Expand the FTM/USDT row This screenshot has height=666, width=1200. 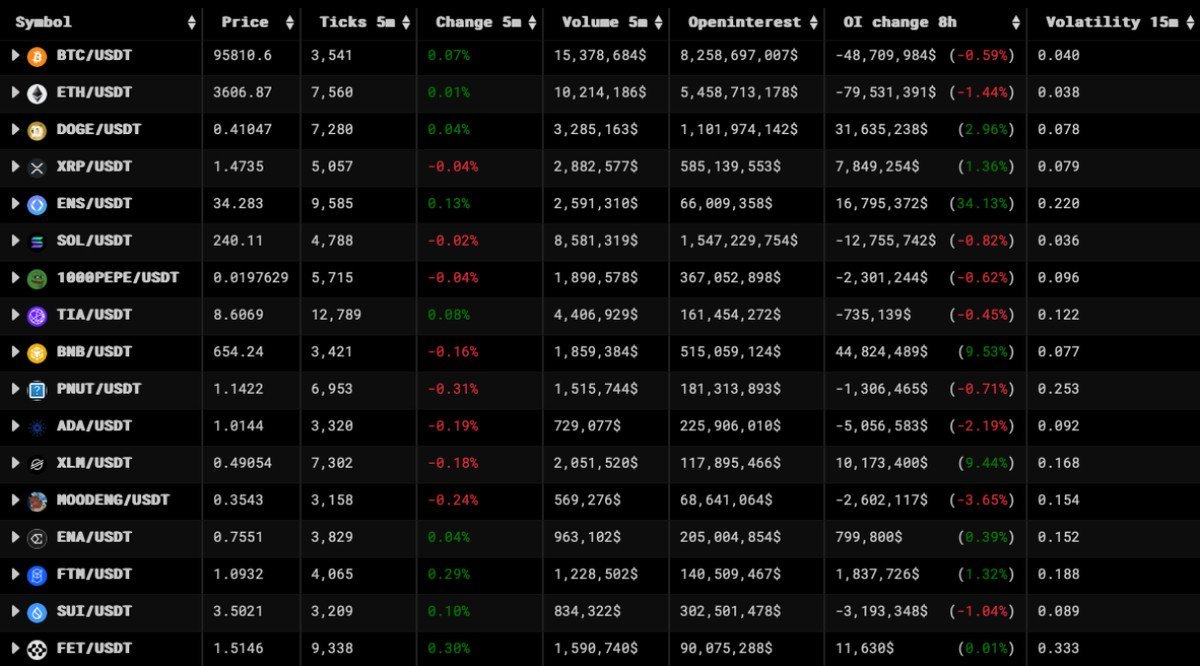(15, 573)
